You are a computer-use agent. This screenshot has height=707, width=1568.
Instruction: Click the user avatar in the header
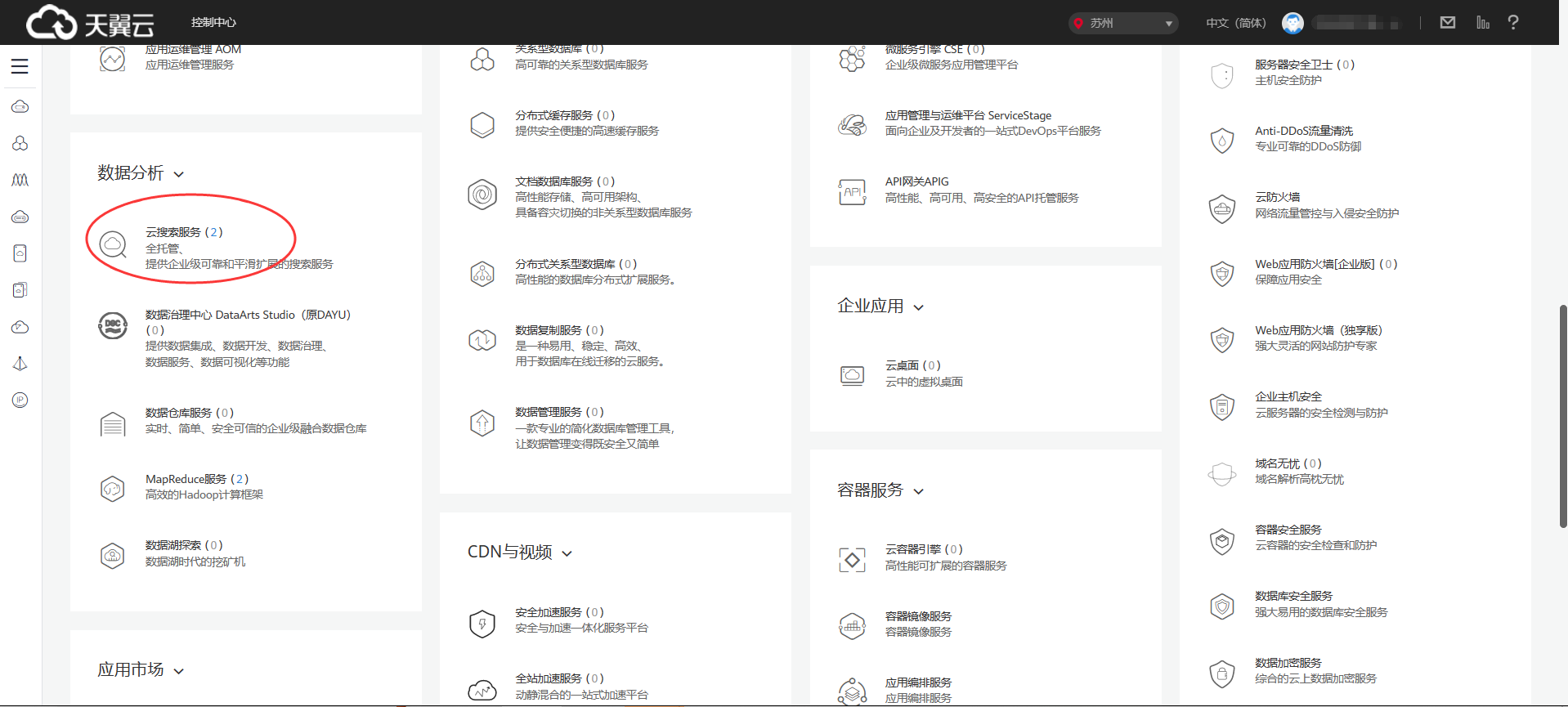[1292, 23]
